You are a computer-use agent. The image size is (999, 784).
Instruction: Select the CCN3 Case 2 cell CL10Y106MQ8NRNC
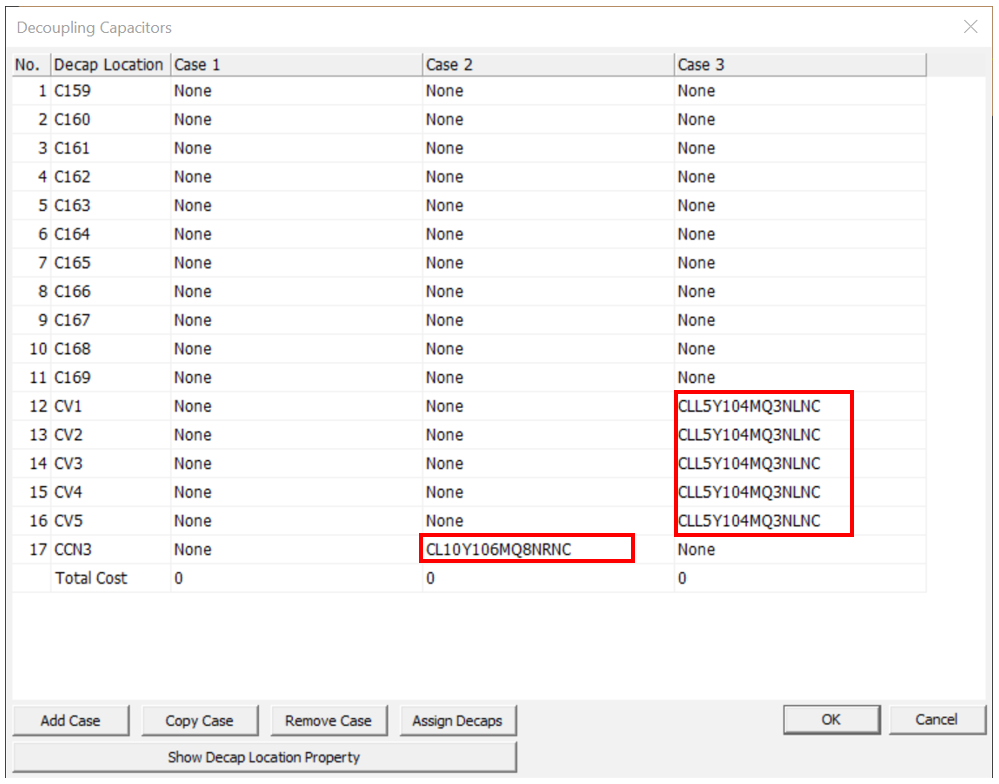[x=527, y=549]
